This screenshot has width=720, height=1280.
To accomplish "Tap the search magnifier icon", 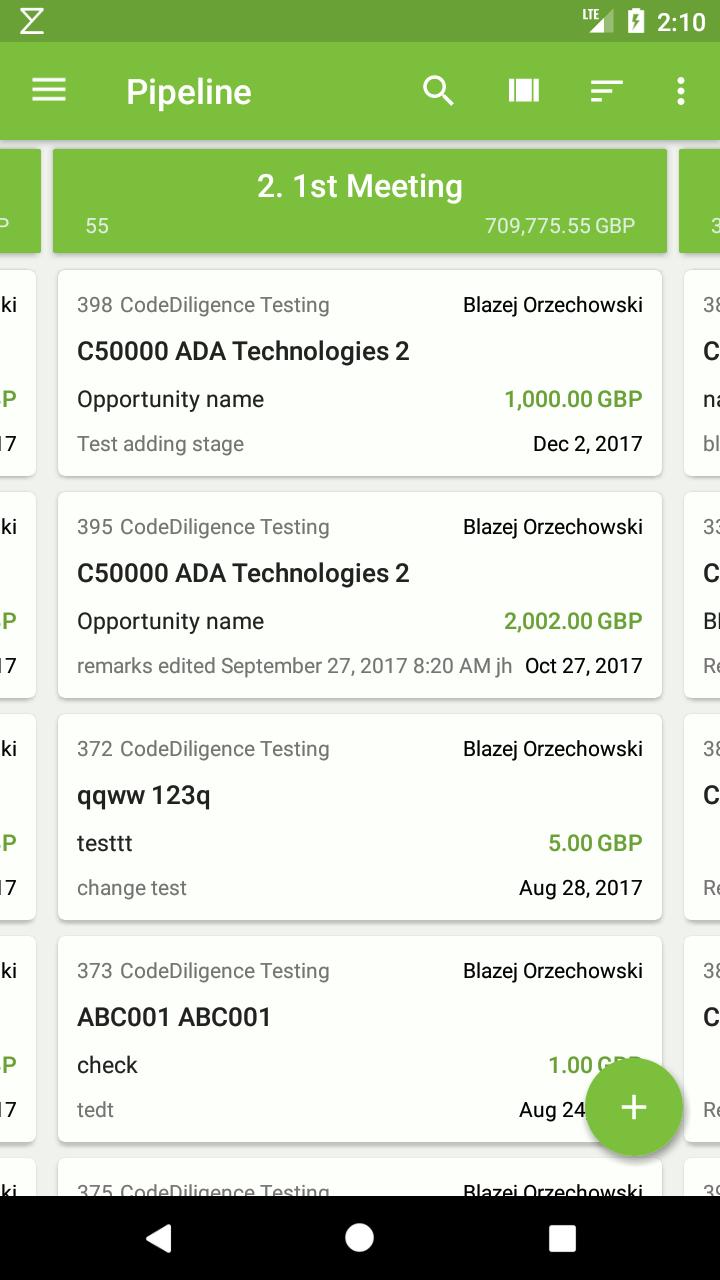I will 438,91.
